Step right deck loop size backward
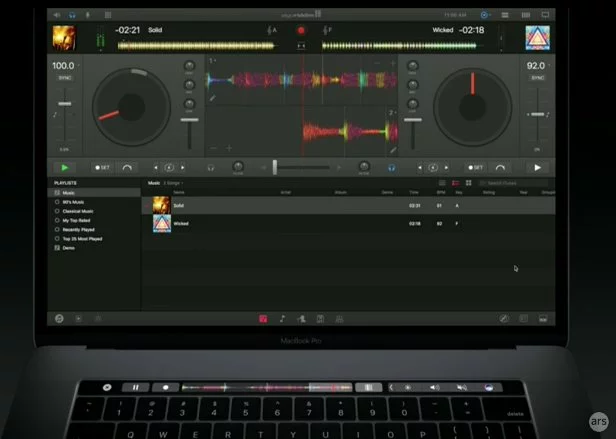The width and height of the screenshot is (616, 439). pos(420,168)
